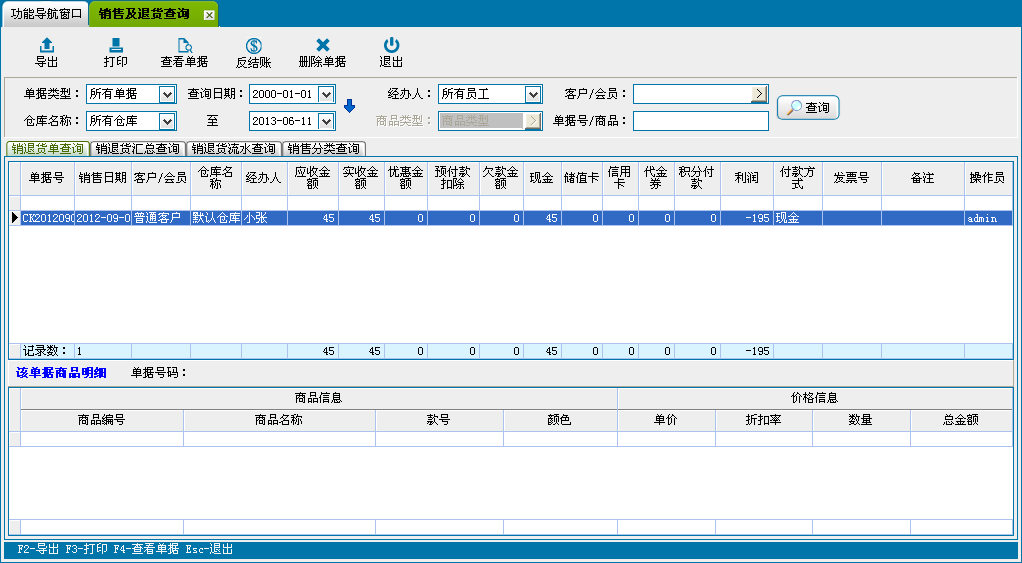Viewport: 1022px width, 563px height.
Task: Click the 仓库名称 column header
Action: 216,178
